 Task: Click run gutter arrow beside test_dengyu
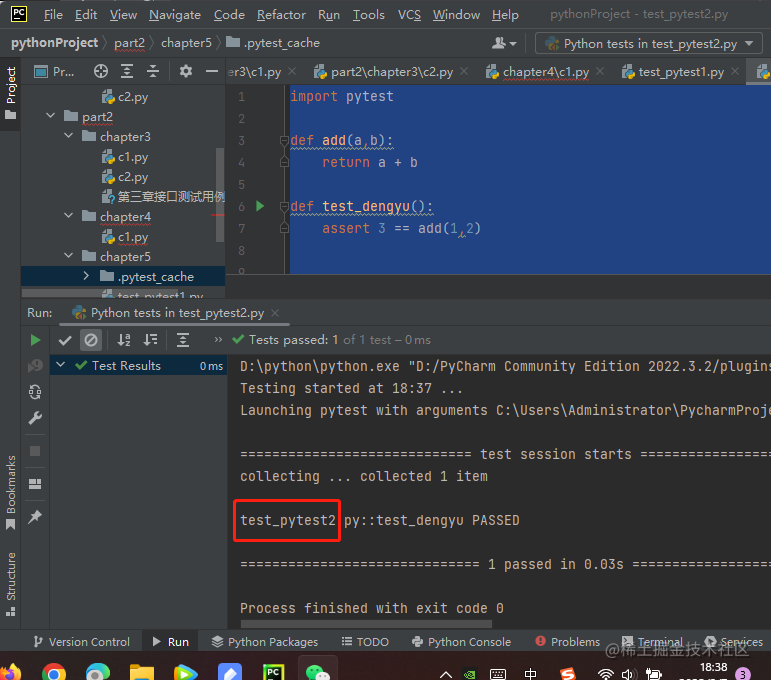point(260,206)
